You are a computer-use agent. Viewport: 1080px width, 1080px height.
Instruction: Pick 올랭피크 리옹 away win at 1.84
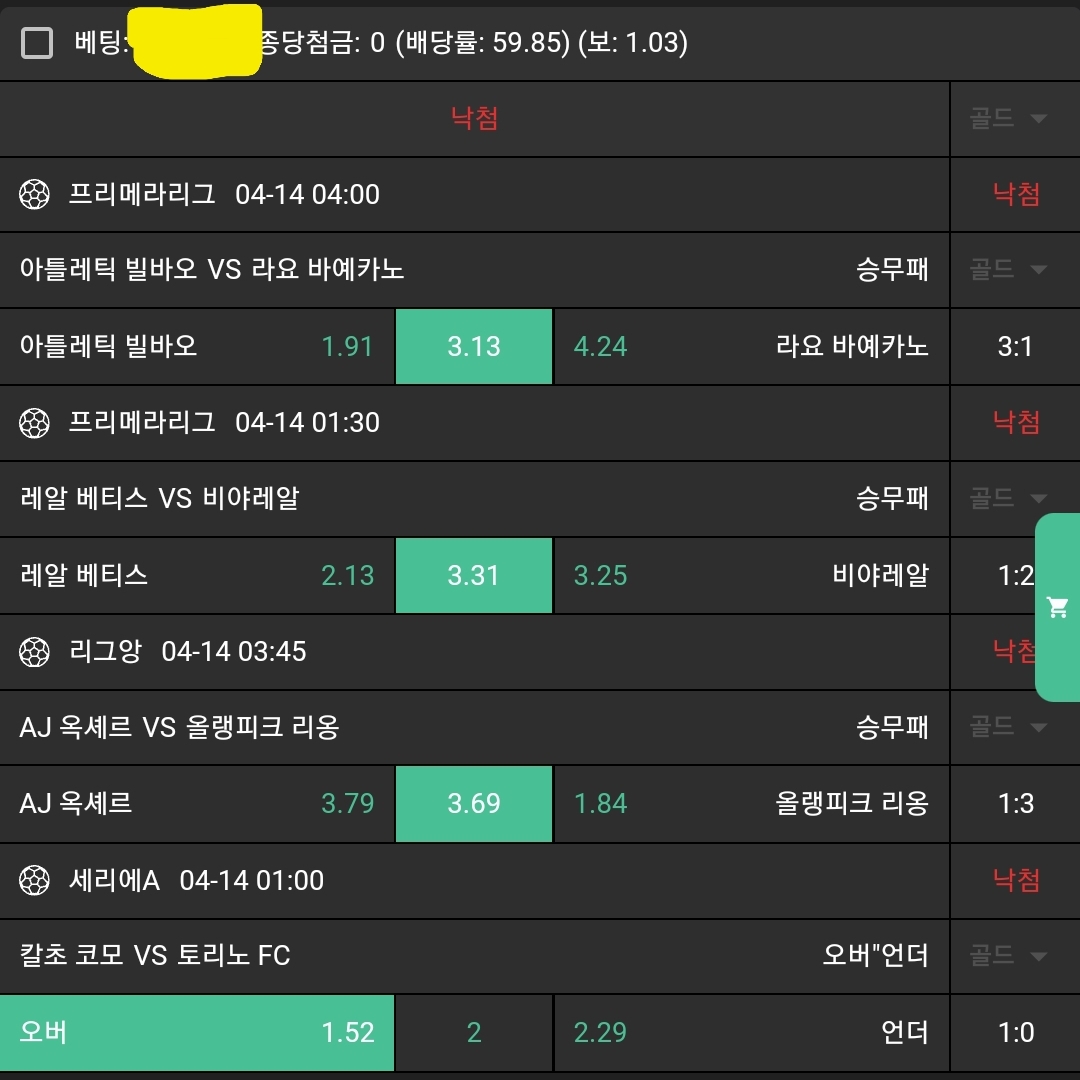[750, 804]
